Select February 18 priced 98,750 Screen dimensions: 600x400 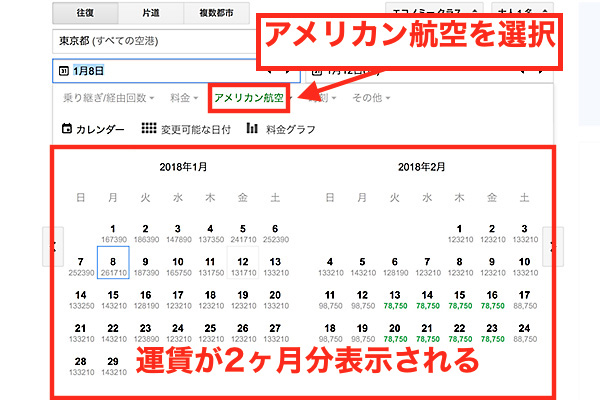[330, 333]
